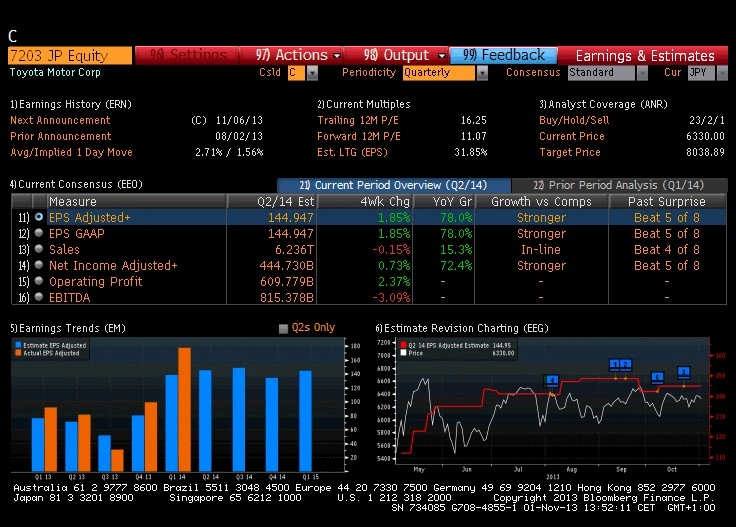Click the 7203 JP Equity ticker field
This screenshot has height=527, width=736.
coord(70,55)
